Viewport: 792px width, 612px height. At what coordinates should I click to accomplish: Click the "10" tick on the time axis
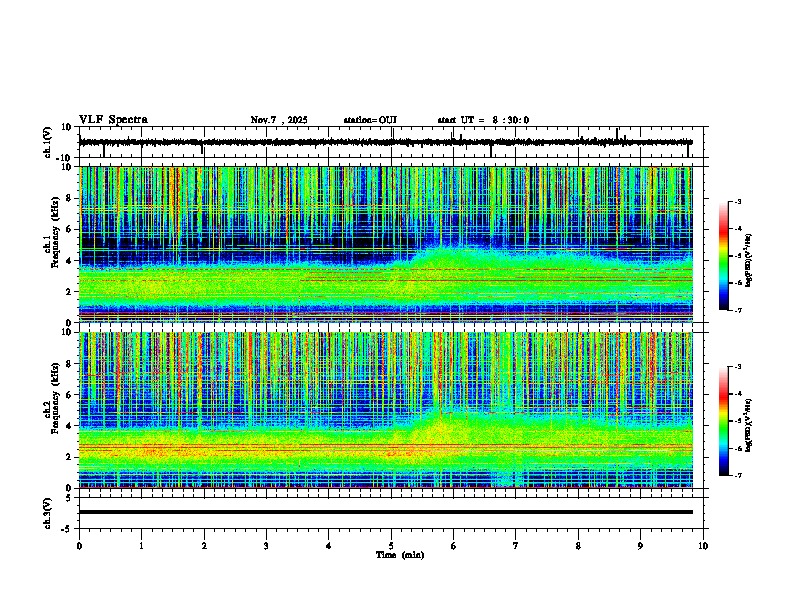[703, 546]
